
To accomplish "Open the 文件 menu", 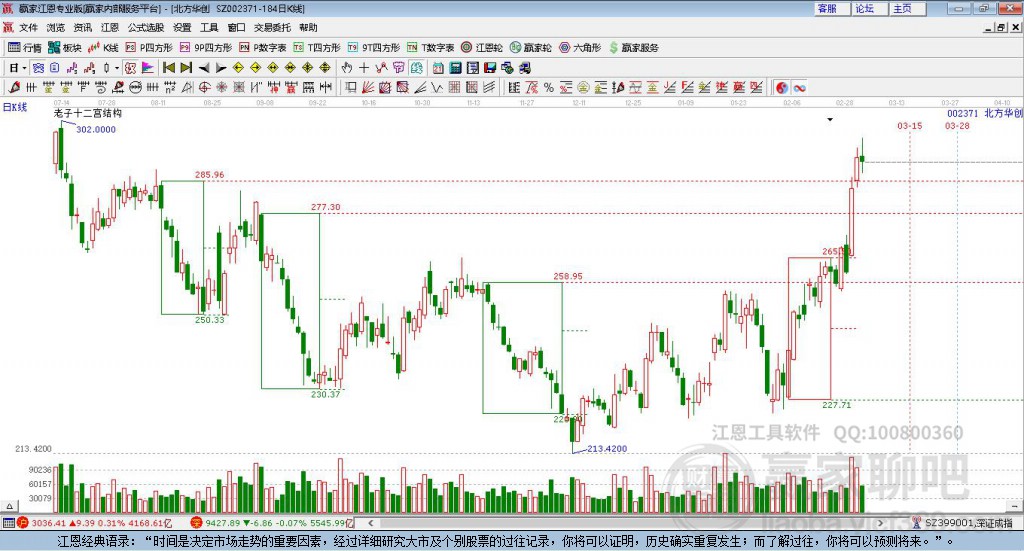I will point(28,27).
